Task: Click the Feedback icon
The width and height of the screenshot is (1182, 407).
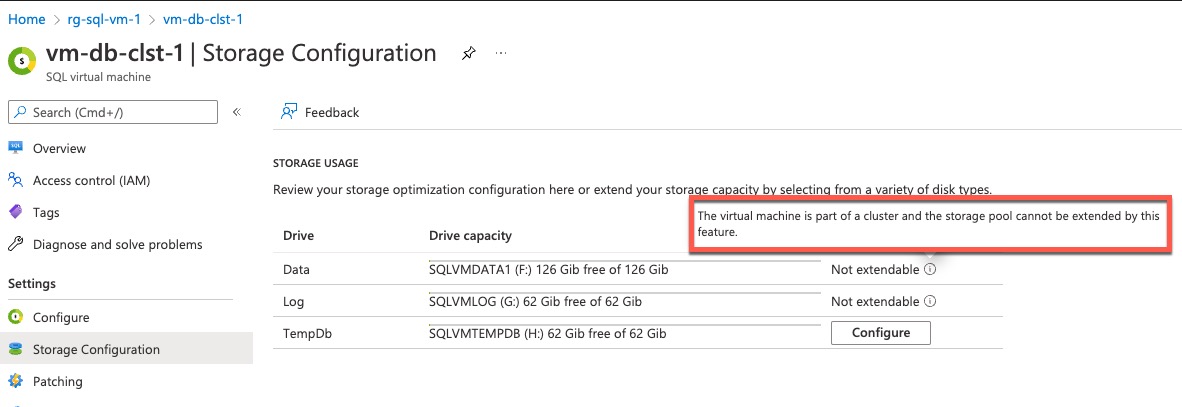Action: coord(288,112)
